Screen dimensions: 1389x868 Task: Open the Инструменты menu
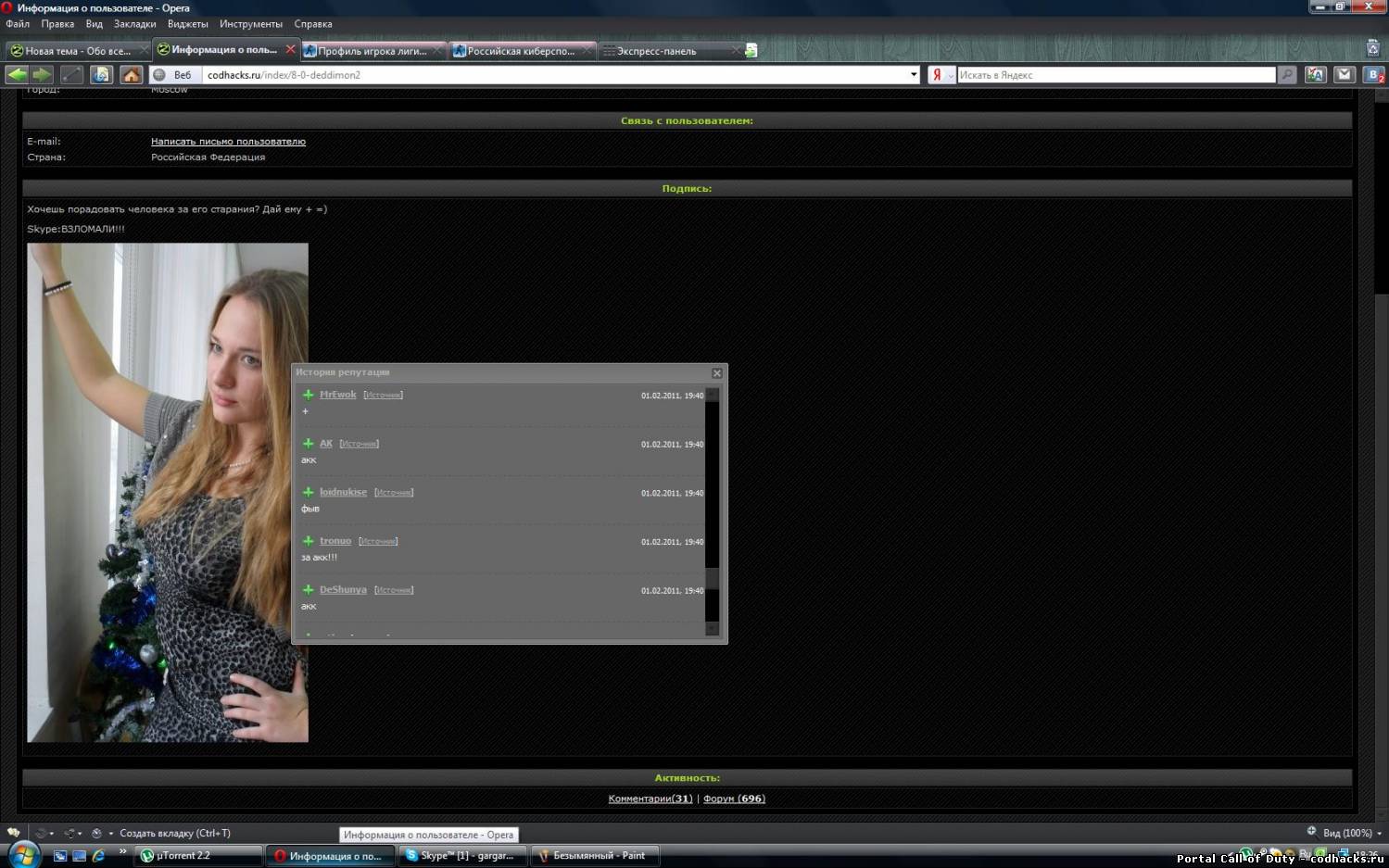tap(251, 24)
